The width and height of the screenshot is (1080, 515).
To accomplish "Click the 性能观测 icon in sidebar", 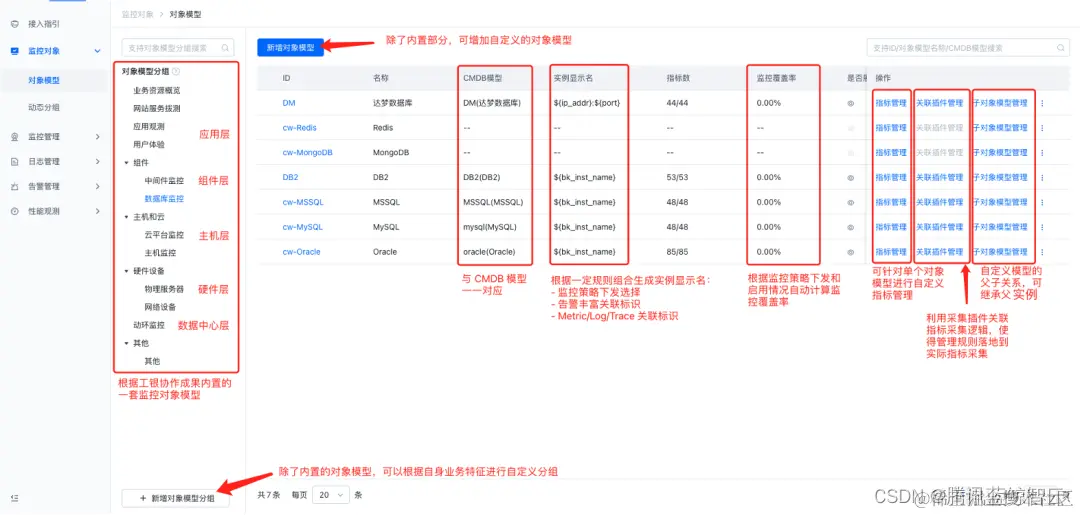I will 14,211.
